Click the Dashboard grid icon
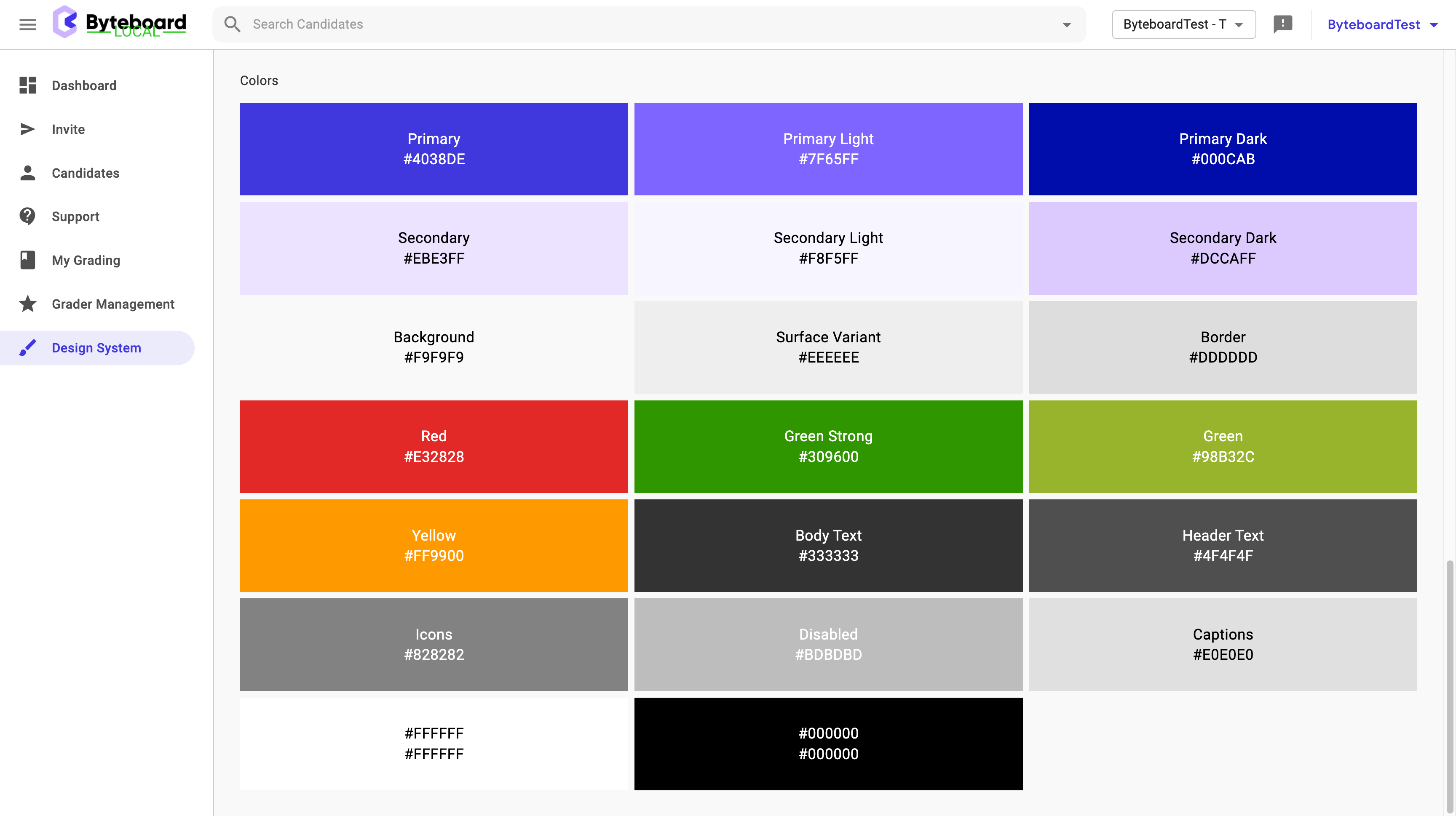1456x816 pixels. [x=27, y=85]
